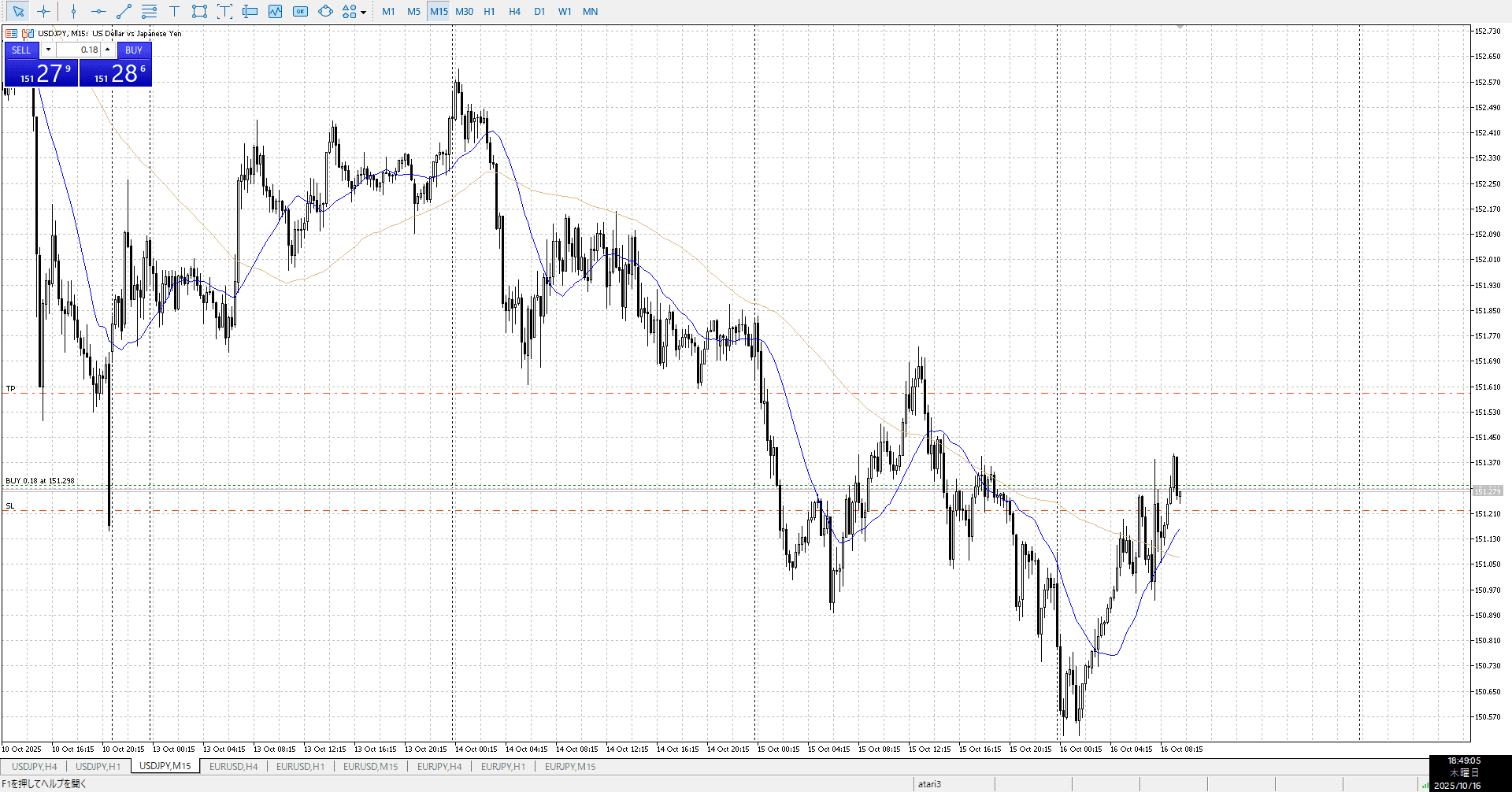Screen dimensions: 1512x792
Task: Pick the vertical line drawing tool
Action: pyautogui.click(x=73, y=11)
